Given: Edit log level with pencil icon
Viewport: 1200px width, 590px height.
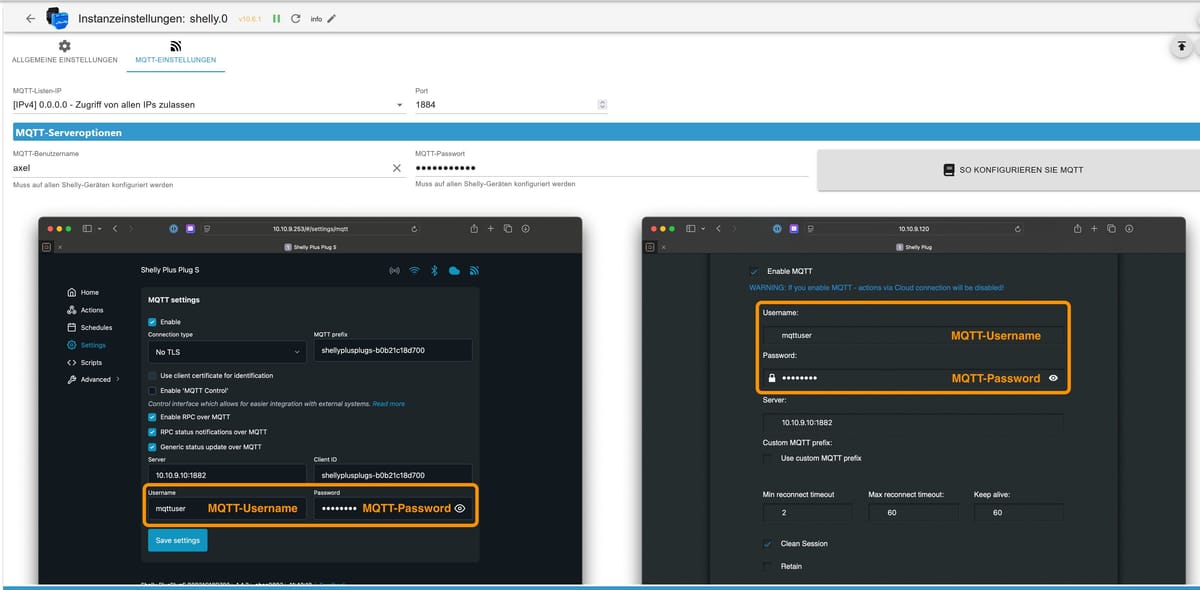Looking at the screenshot, I should point(331,19).
